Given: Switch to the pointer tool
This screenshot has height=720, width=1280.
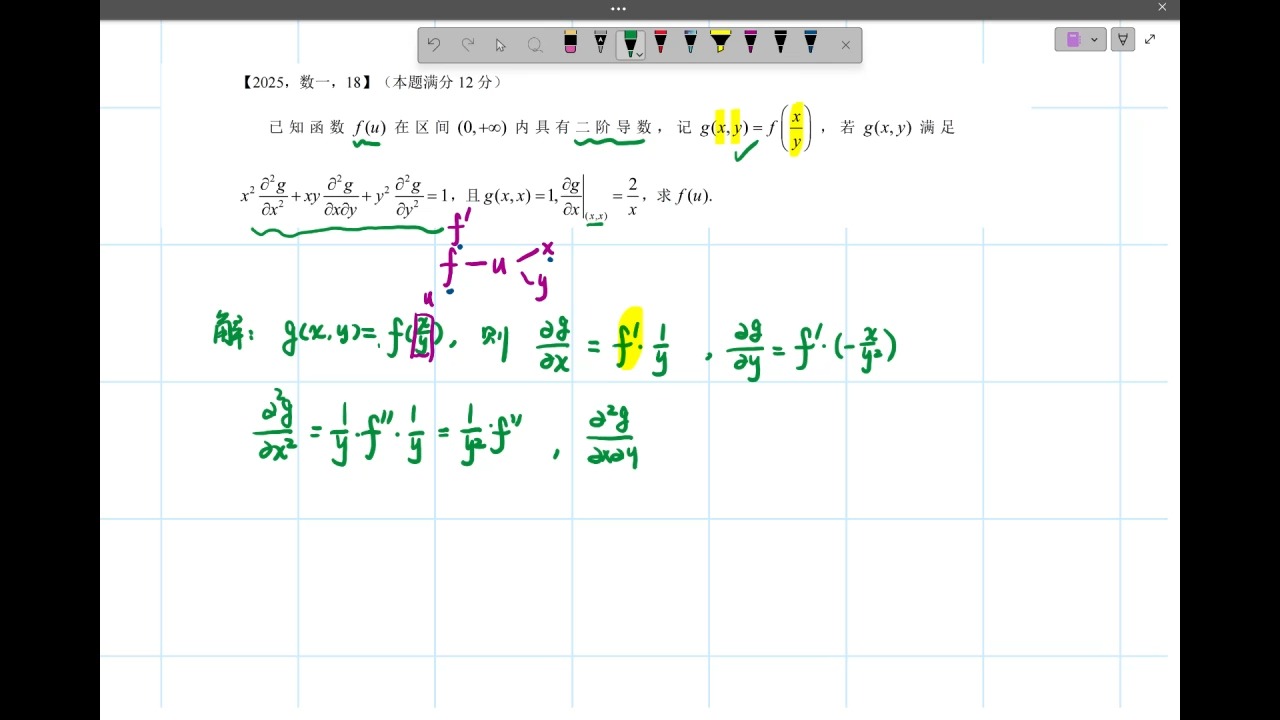Looking at the screenshot, I should tap(499, 44).
